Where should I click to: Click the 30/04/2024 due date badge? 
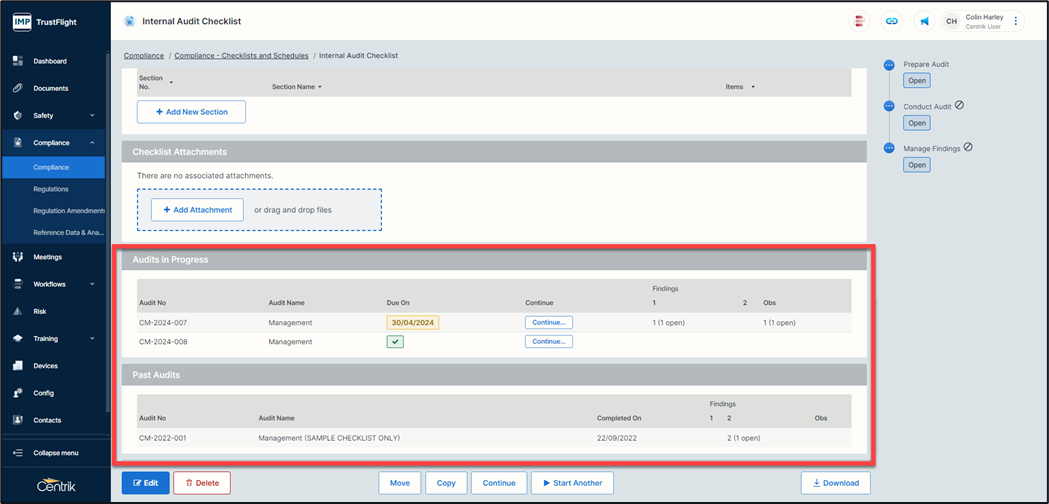[412, 323]
